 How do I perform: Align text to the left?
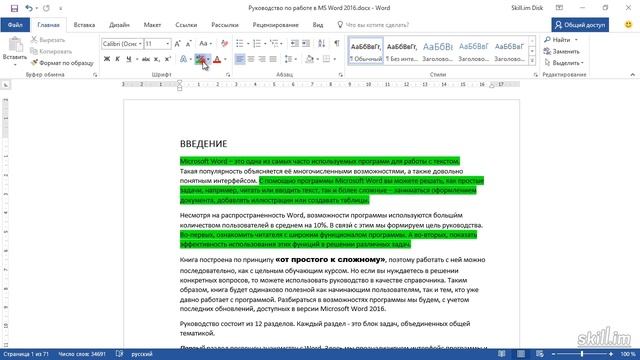click(x=240, y=60)
